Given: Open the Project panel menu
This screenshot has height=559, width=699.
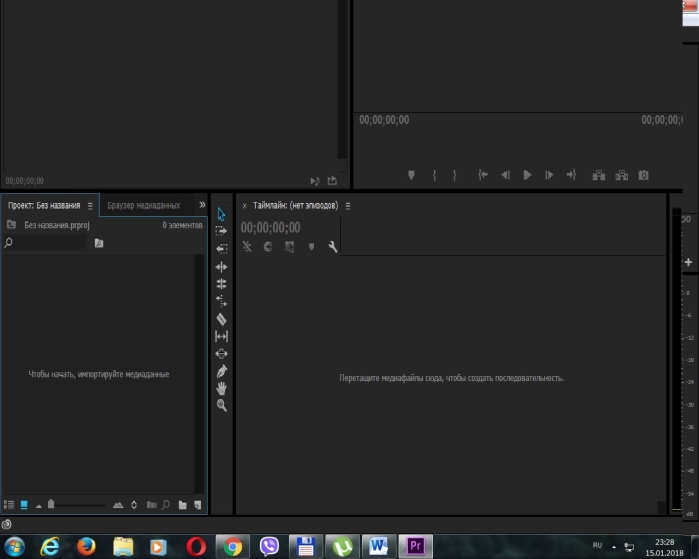Looking at the screenshot, I should tap(90, 206).
